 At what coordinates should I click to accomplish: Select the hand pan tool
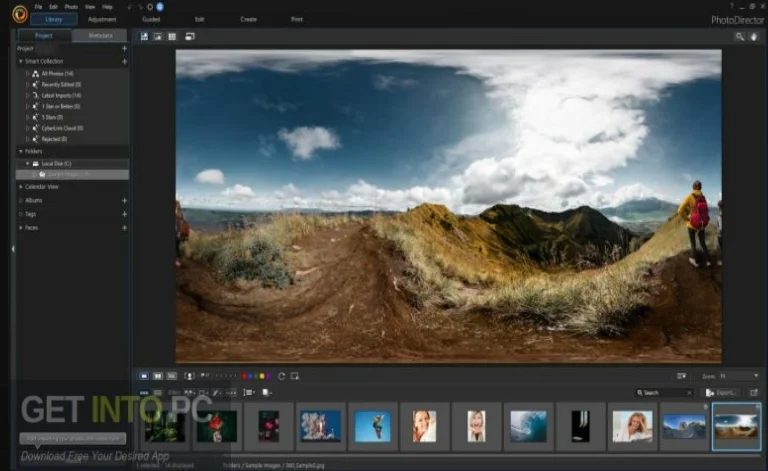[x=754, y=37]
